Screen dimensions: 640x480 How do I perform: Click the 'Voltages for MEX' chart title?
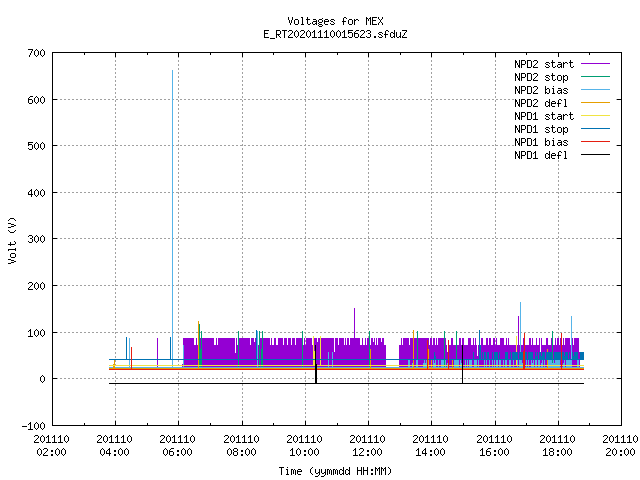pyautogui.click(x=335, y=21)
